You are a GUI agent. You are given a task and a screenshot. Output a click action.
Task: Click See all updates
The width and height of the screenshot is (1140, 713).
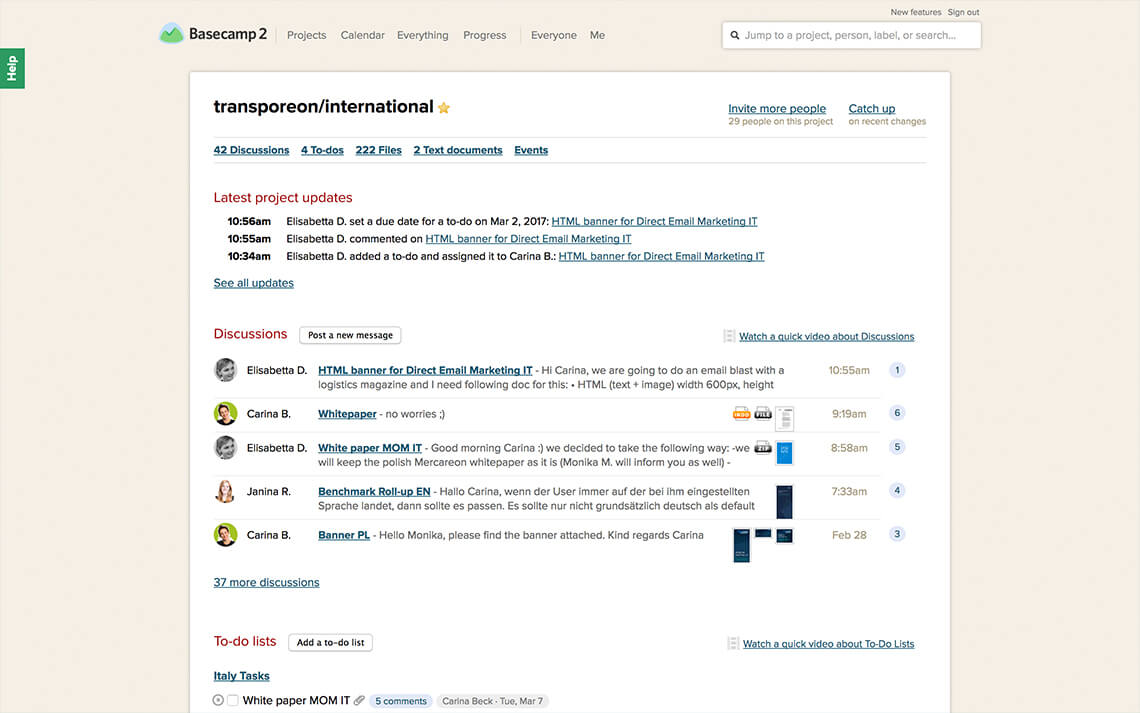(254, 283)
